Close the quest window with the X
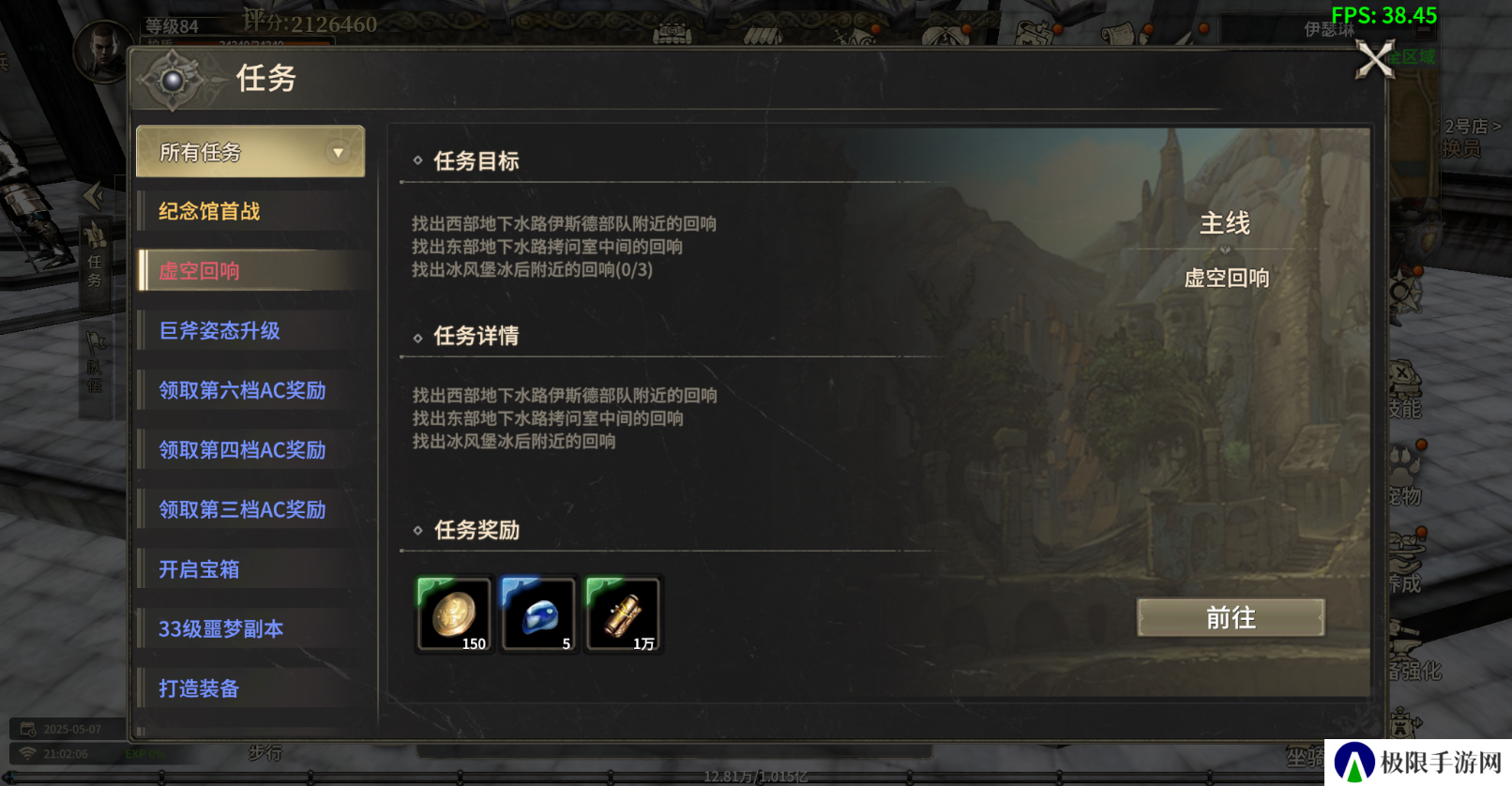The height and width of the screenshot is (786, 1512). pyautogui.click(x=1375, y=61)
